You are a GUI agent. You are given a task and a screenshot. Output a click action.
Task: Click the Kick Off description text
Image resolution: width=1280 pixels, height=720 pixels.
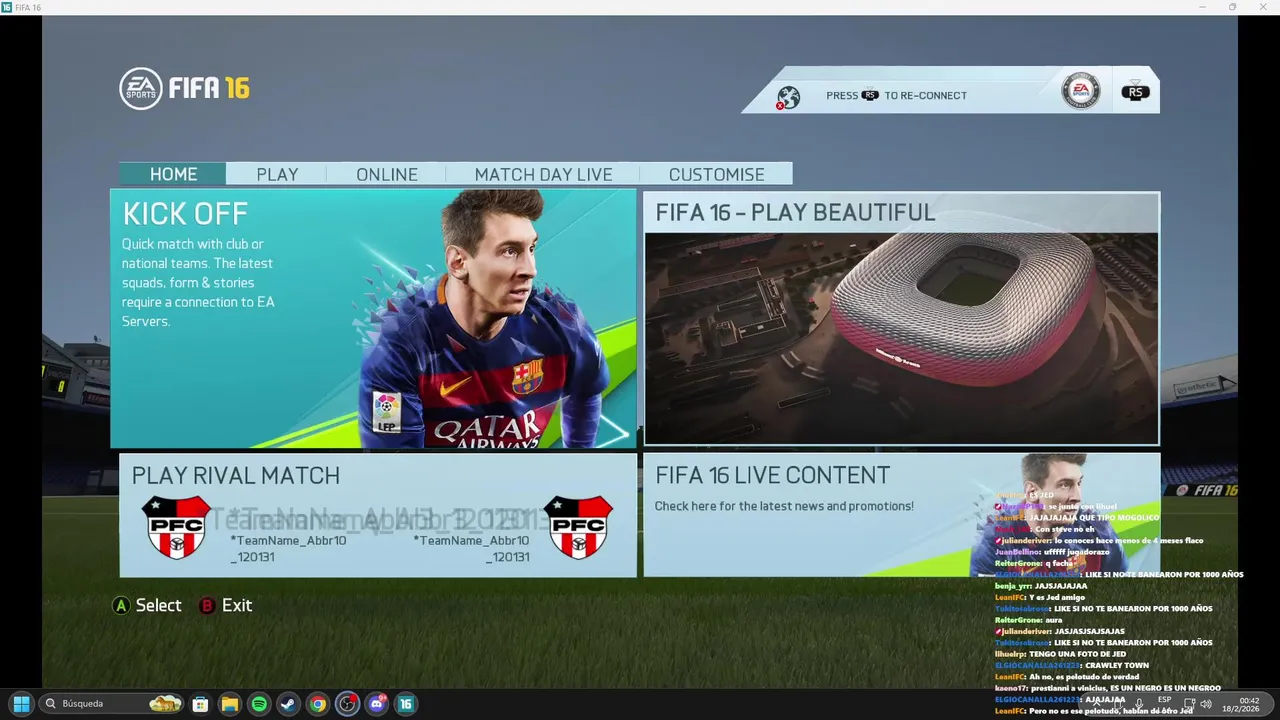[198, 282]
